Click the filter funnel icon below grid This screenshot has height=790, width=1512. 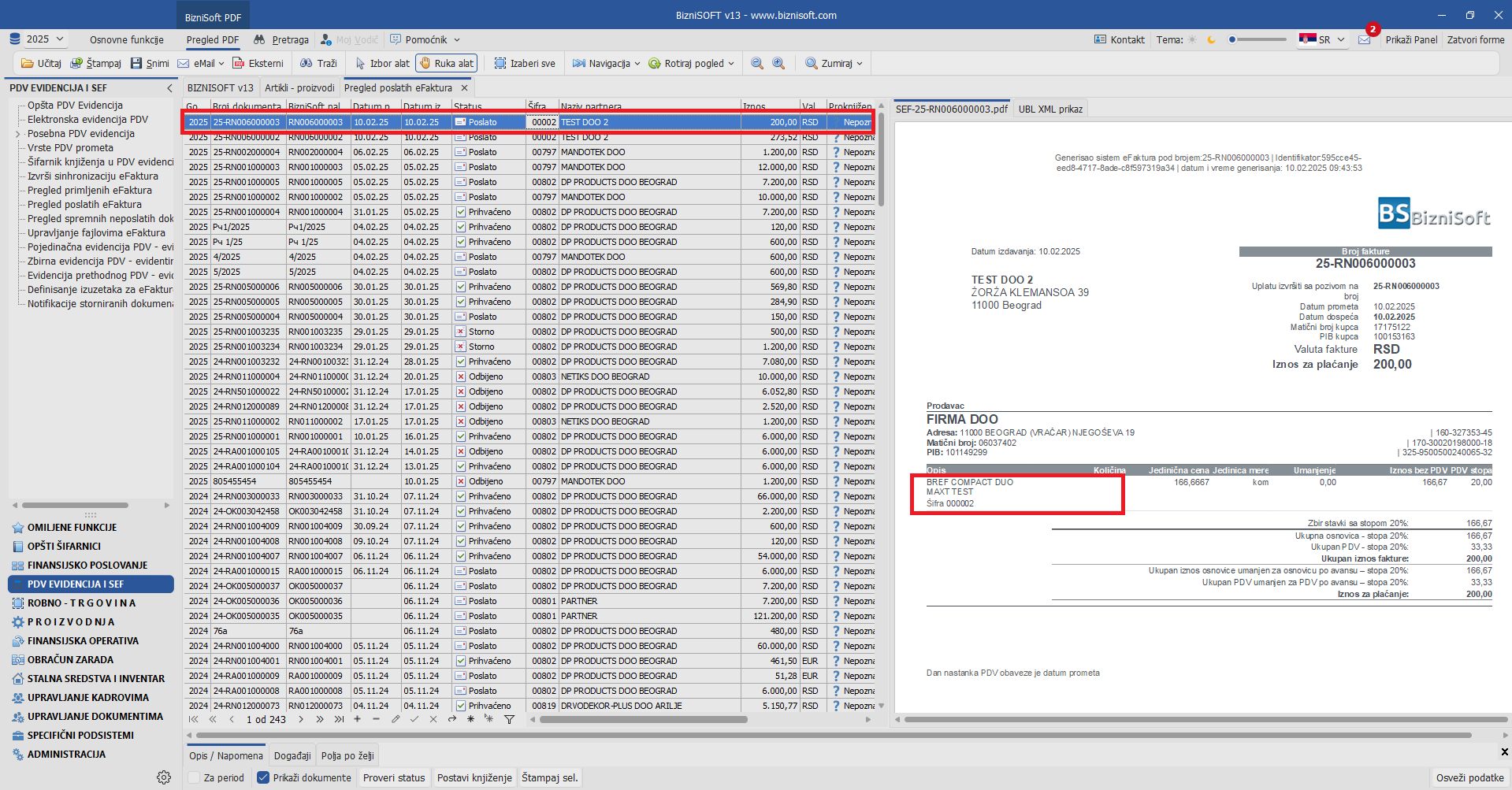509,719
